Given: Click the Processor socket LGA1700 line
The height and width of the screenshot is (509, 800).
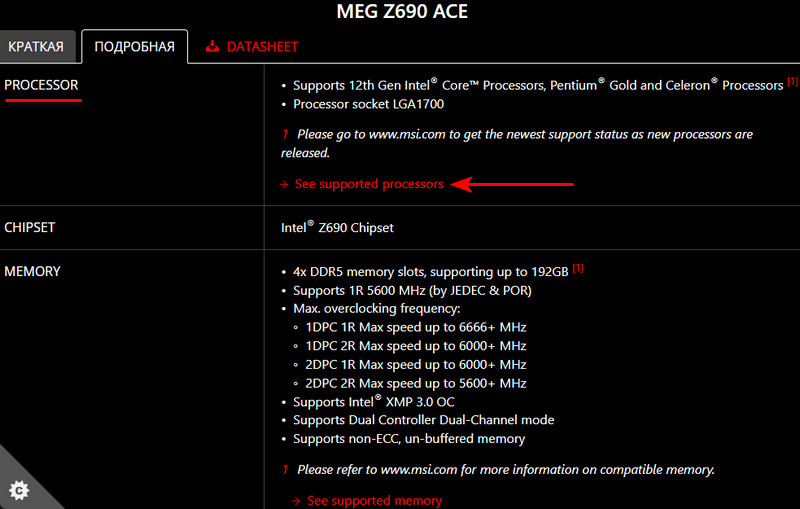Looking at the screenshot, I should click(368, 104).
